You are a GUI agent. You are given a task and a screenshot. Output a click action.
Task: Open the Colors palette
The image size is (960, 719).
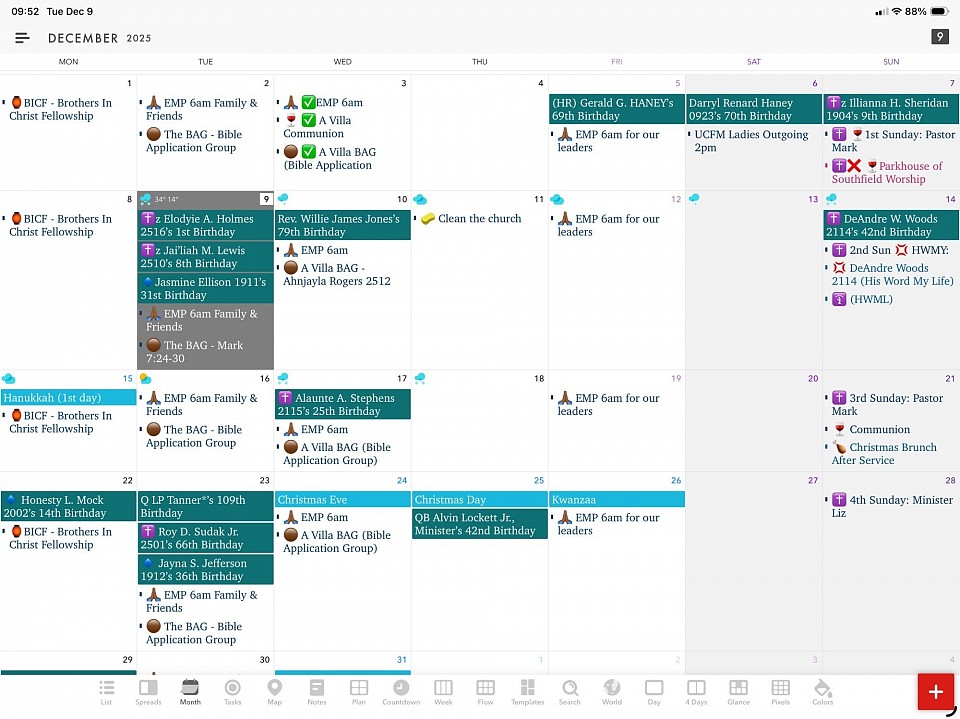(822, 692)
